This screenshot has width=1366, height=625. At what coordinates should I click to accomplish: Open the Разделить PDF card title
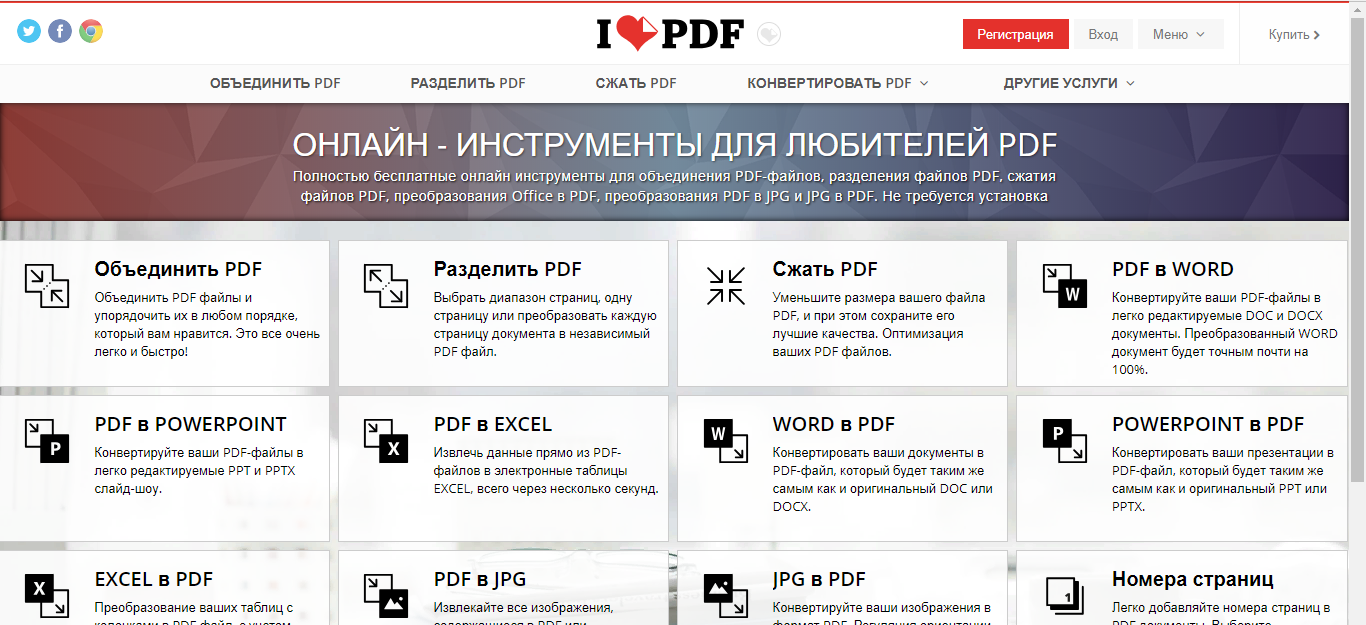coord(507,269)
